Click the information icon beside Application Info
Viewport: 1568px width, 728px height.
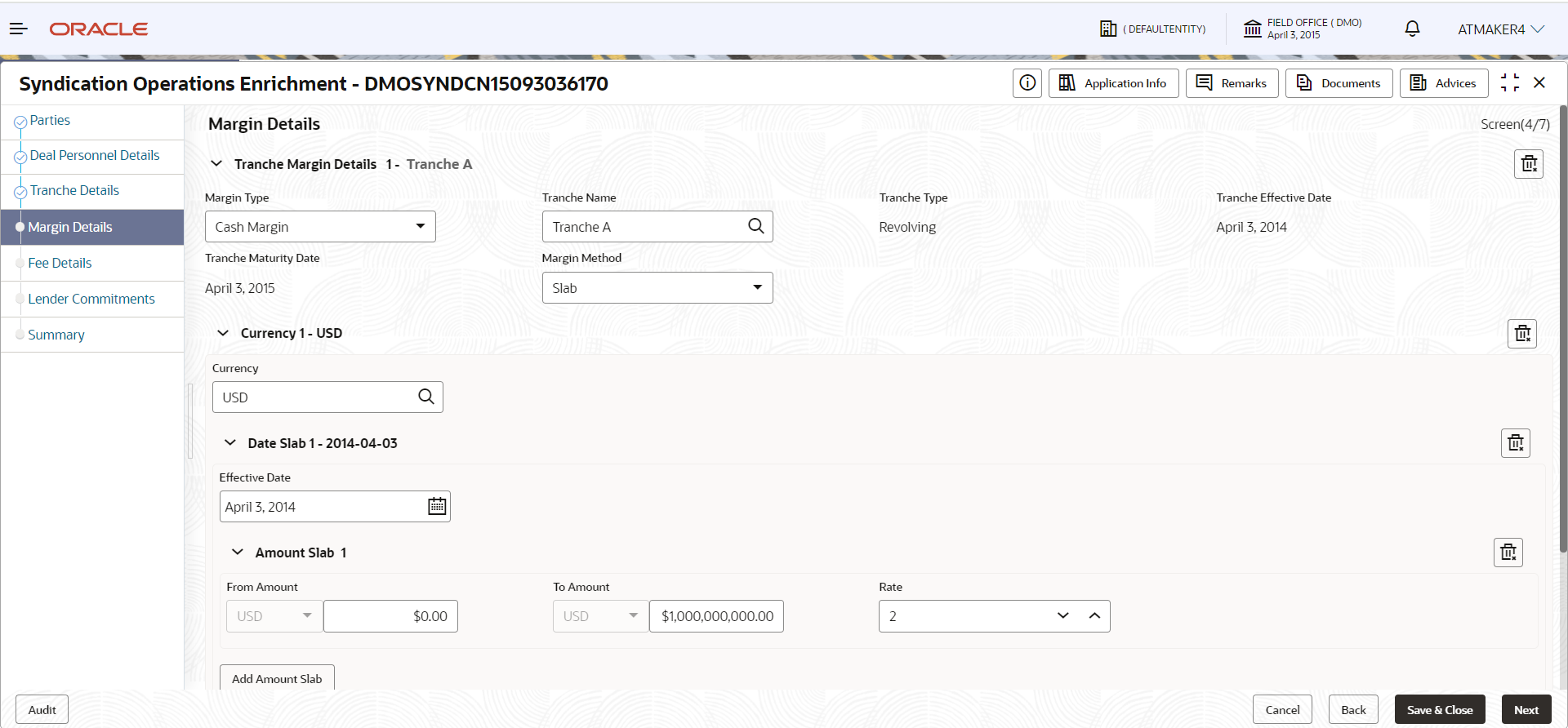(x=1027, y=83)
